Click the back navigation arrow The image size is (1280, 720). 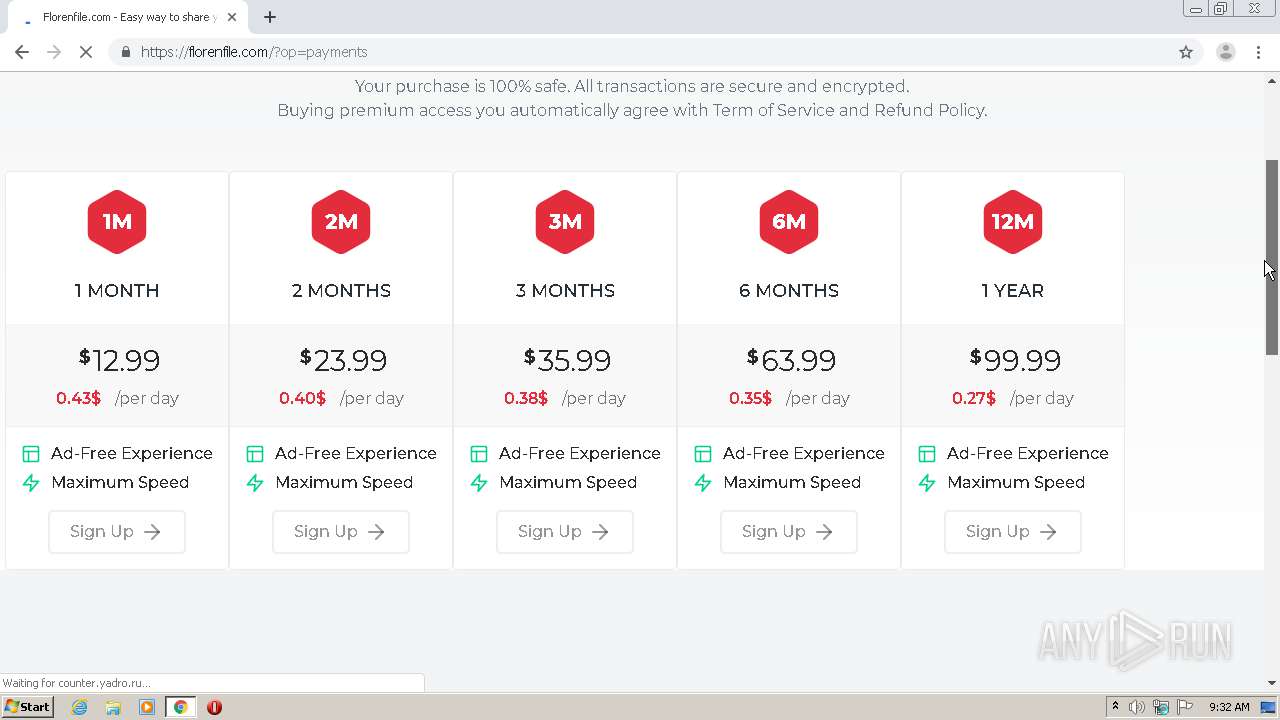[22, 52]
